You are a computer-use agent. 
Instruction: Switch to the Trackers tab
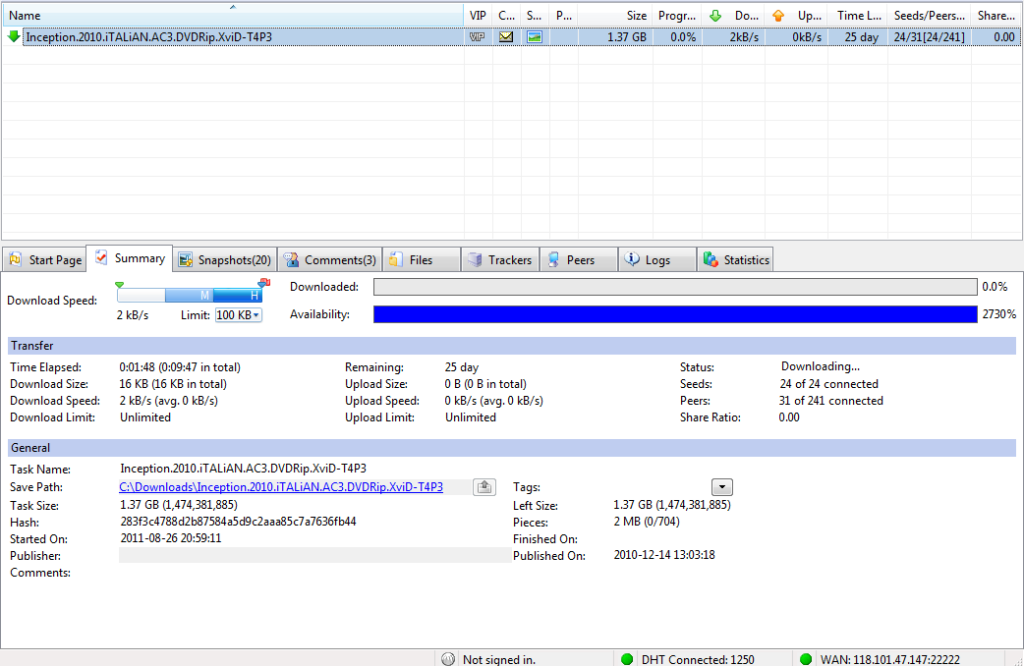[500, 260]
